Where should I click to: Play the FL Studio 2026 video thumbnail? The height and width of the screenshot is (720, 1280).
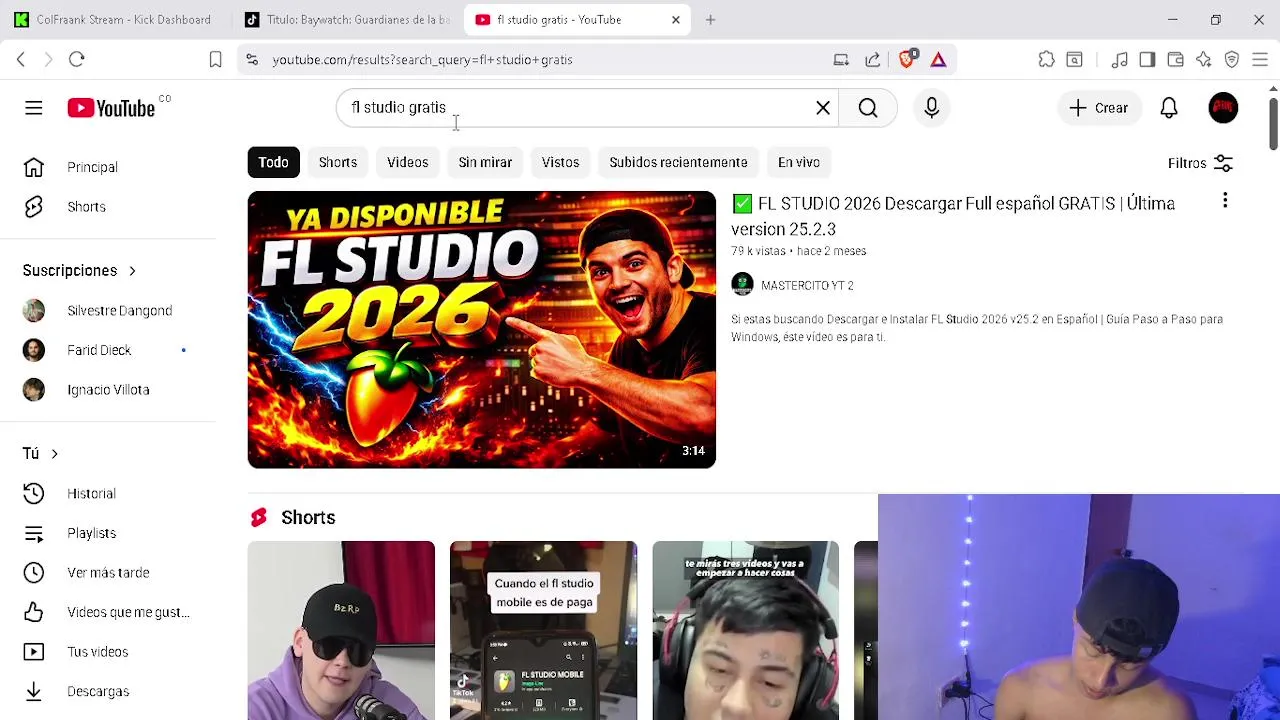tap(482, 330)
